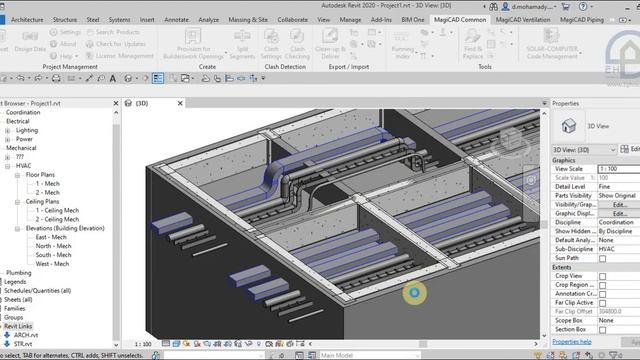
Task: Click the View Scale value field
Action: pyautogui.click(x=619, y=169)
